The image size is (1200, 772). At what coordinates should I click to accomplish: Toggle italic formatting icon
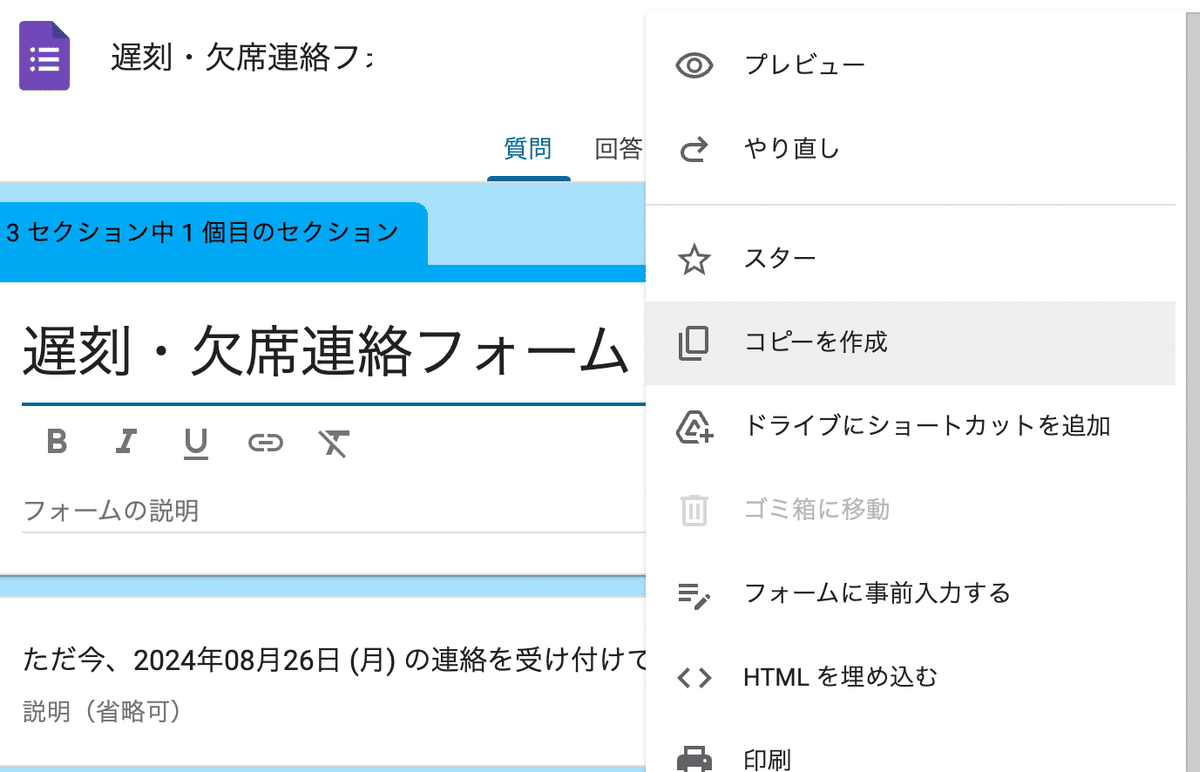click(x=126, y=442)
